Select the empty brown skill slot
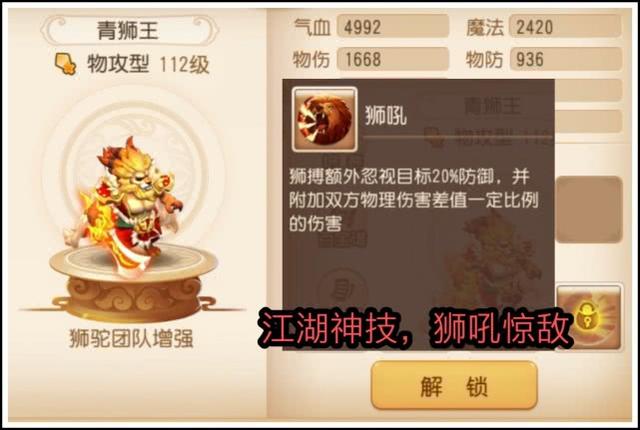Viewport: 640px width, 430px height. click(x=589, y=209)
